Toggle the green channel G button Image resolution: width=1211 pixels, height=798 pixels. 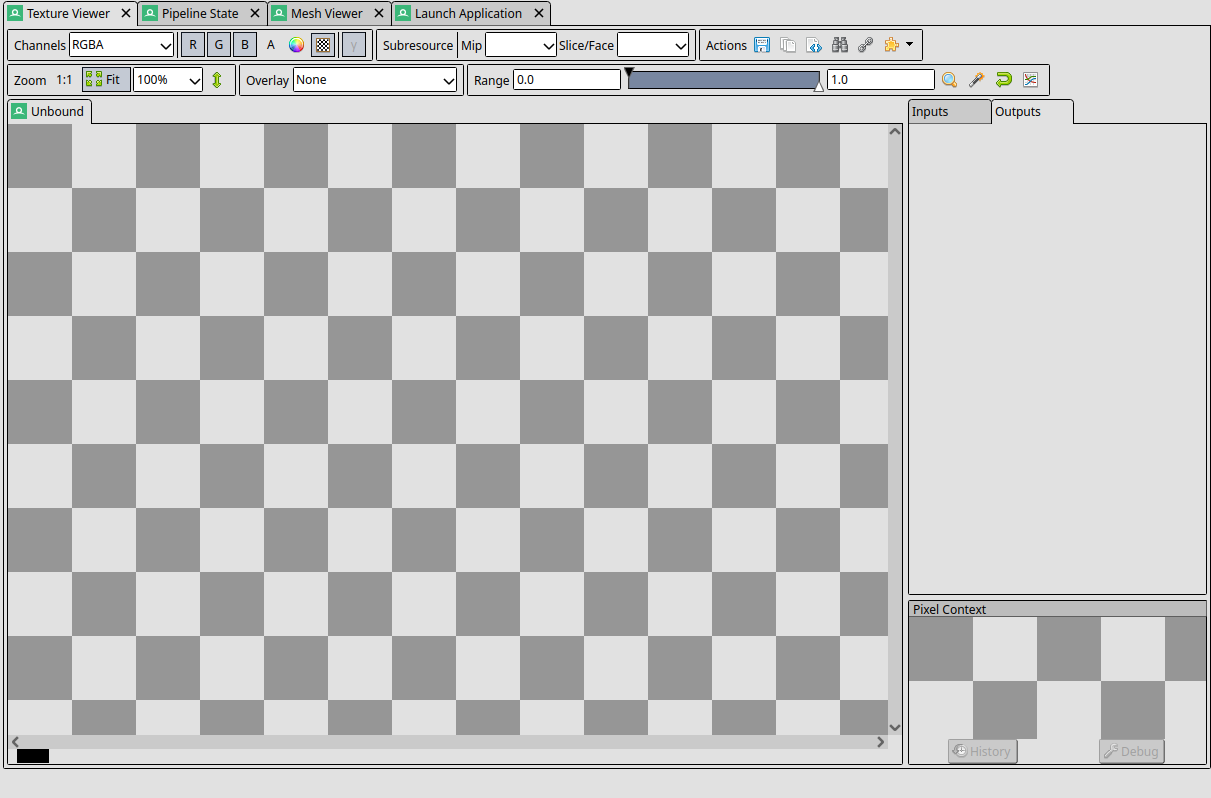tap(219, 45)
